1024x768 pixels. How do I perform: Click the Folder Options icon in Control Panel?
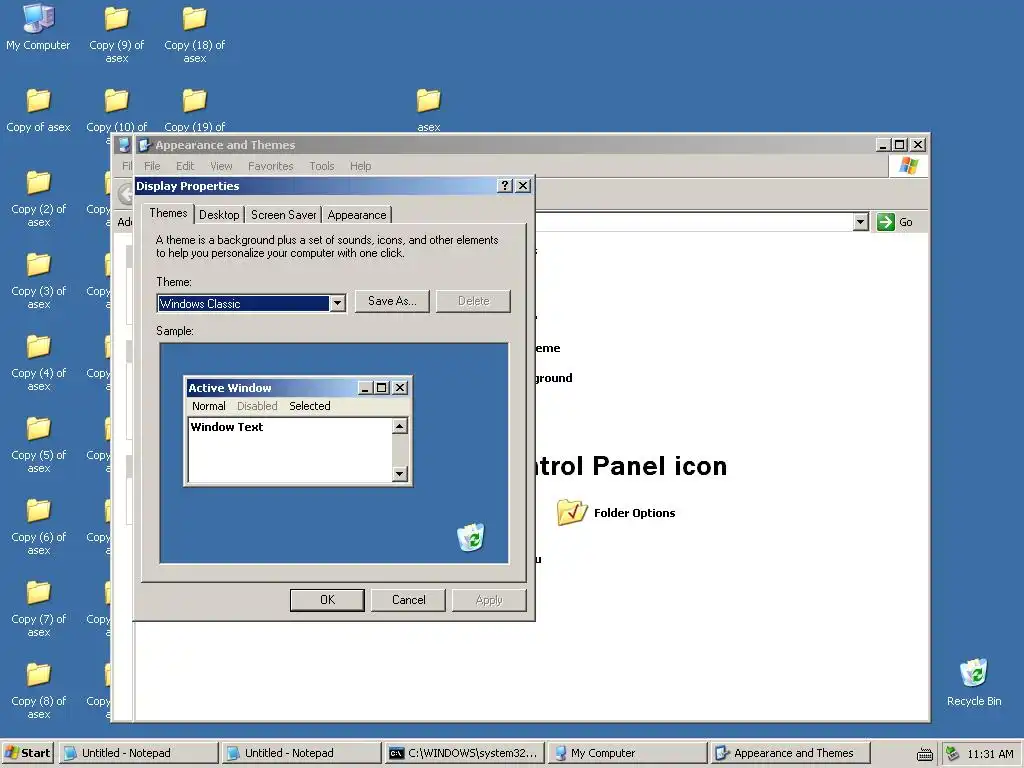pyautogui.click(x=571, y=512)
